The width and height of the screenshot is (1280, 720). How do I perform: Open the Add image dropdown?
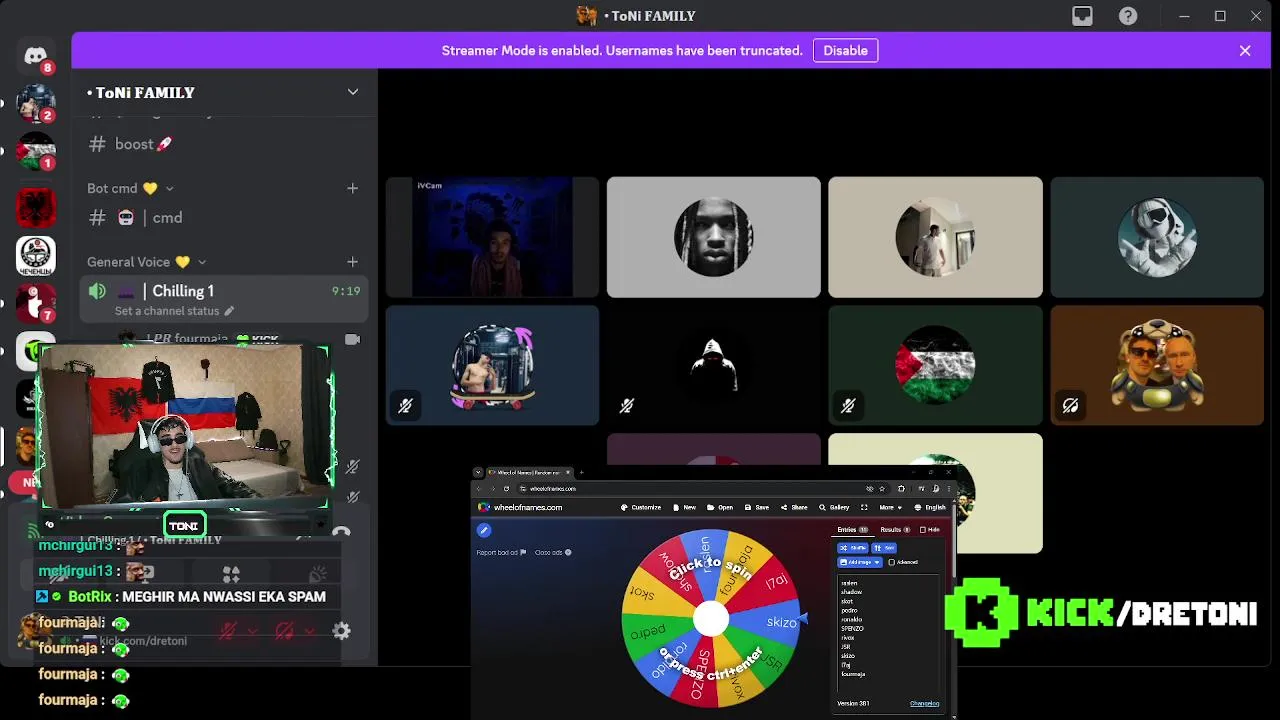(x=860, y=562)
